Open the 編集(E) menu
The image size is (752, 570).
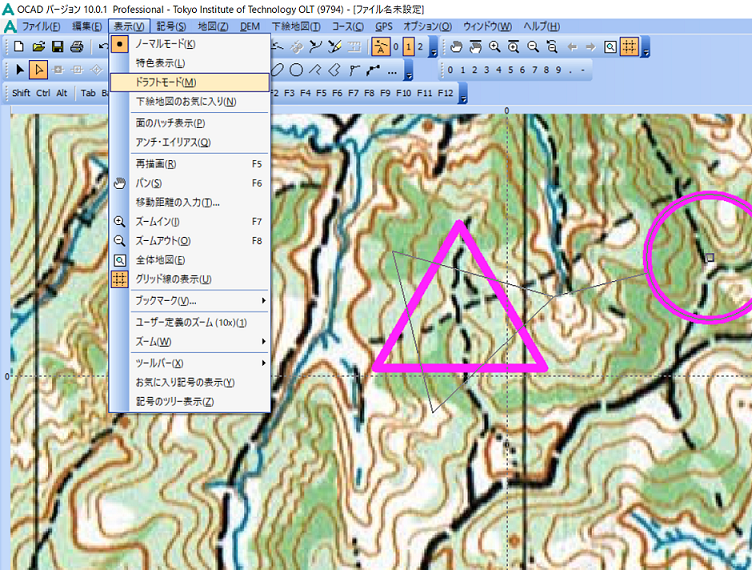86,26
